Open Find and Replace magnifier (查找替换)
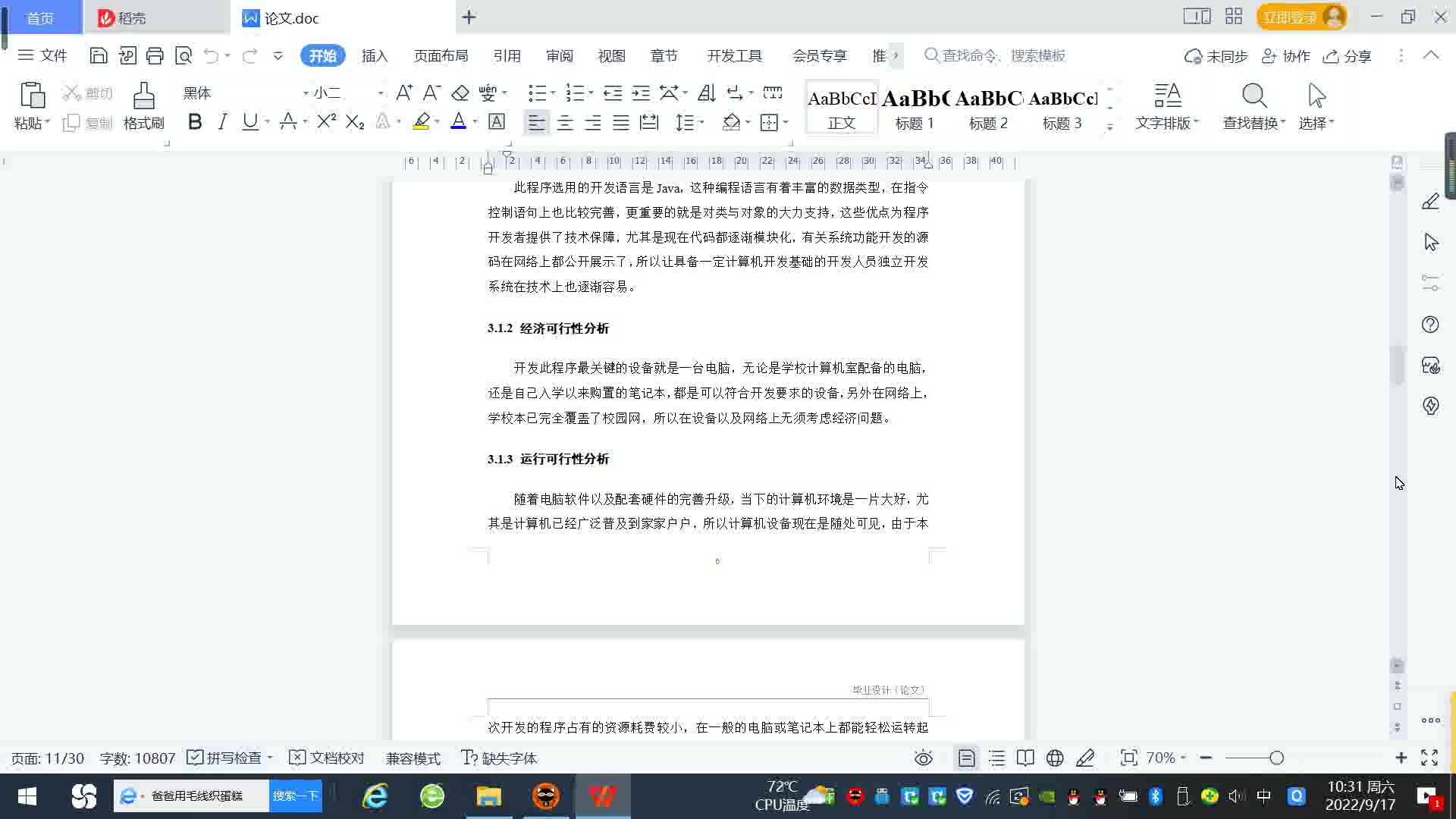This screenshot has width=1456, height=819. (x=1254, y=105)
